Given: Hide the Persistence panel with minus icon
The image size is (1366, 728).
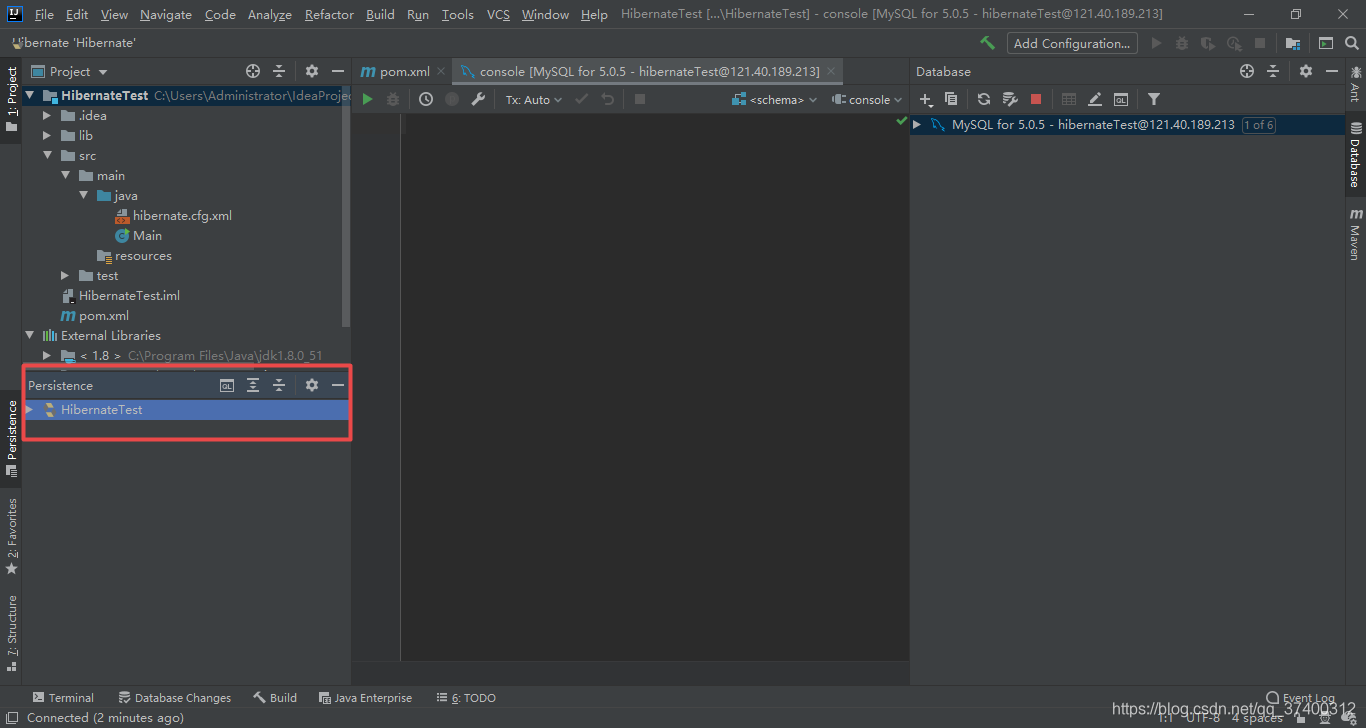Looking at the screenshot, I should (338, 385).
